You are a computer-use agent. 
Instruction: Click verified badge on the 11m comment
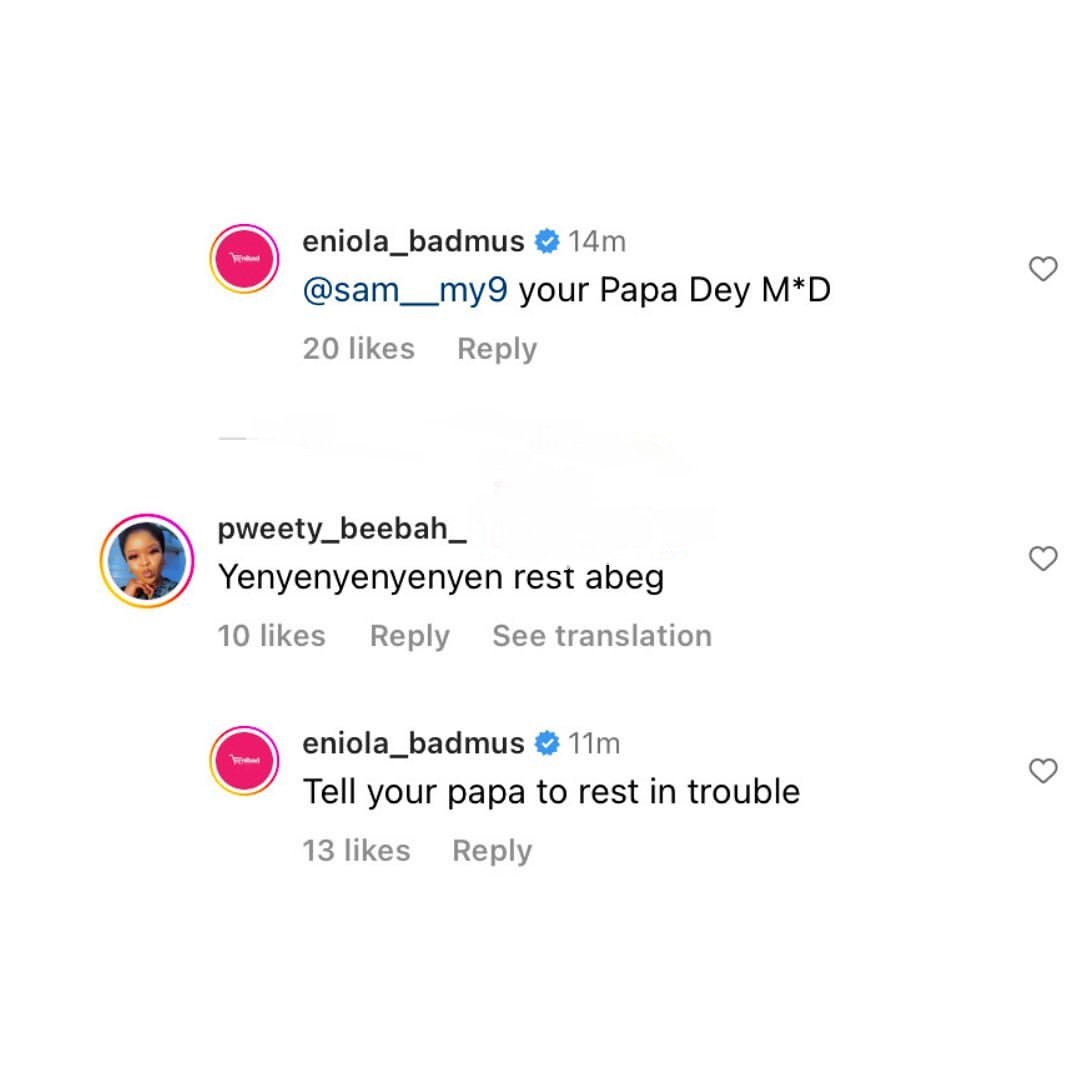(x=546, y=743)
